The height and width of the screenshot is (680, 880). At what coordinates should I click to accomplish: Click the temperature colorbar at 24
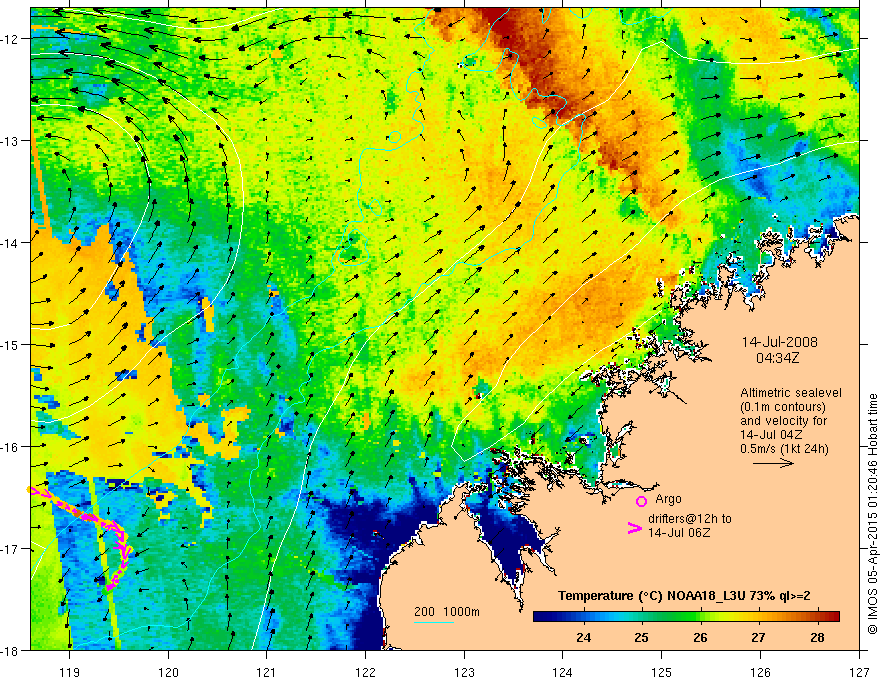tap(584, 617)
